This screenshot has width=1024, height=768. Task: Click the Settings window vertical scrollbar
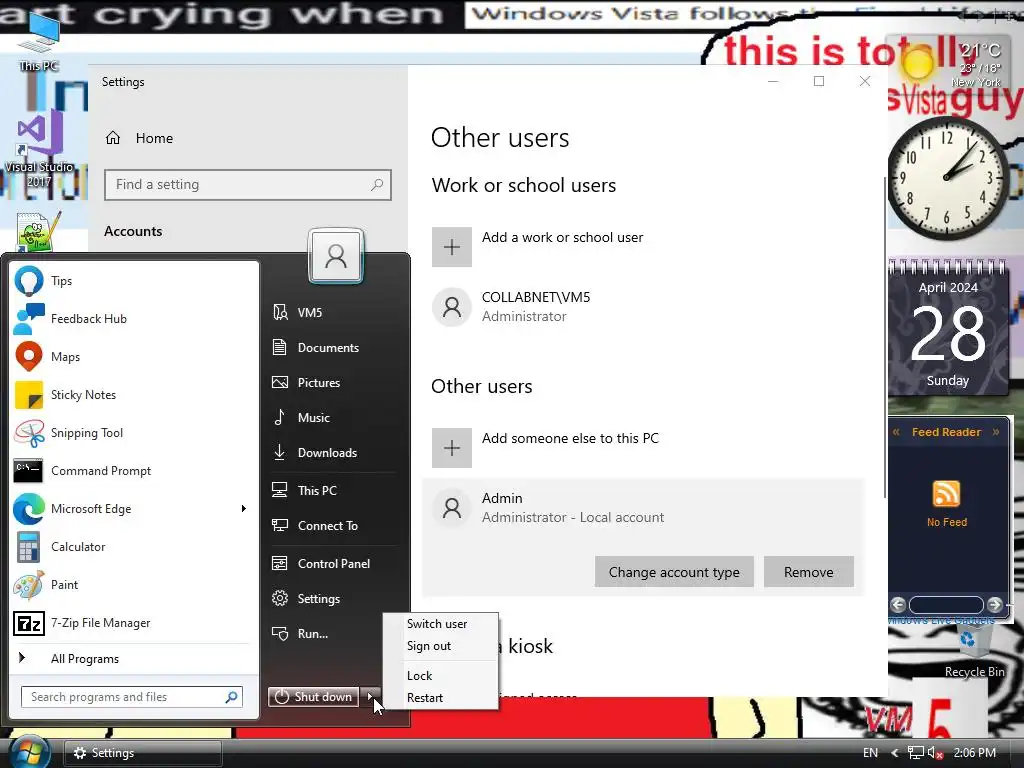pos(885,336)
